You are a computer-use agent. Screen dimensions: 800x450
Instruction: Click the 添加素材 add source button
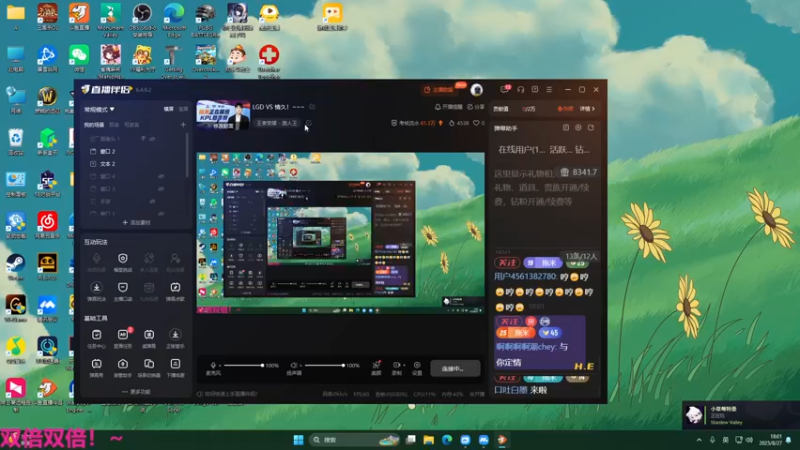coord(136,222)
